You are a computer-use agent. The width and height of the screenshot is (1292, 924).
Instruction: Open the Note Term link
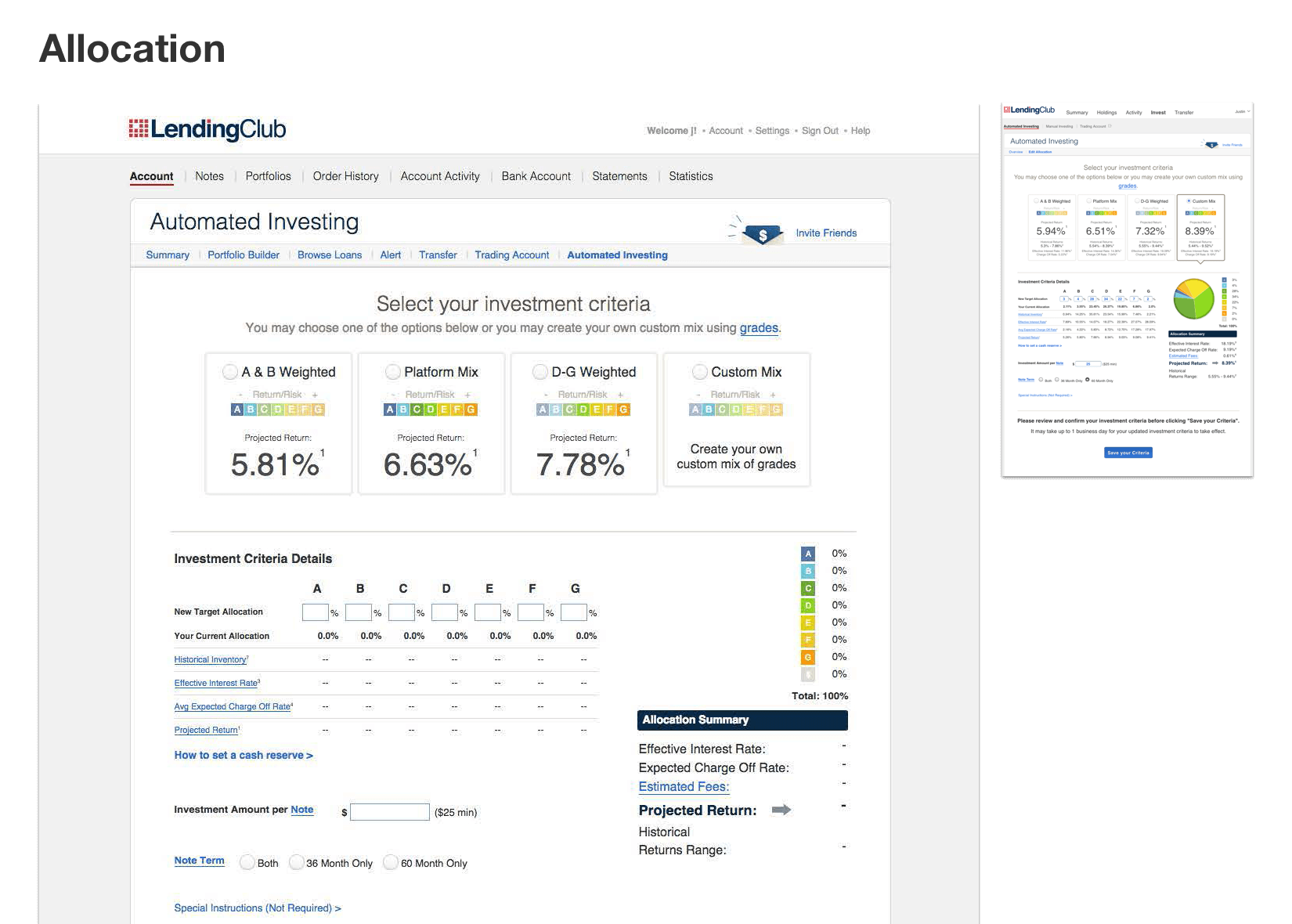[x=199, y=861]
